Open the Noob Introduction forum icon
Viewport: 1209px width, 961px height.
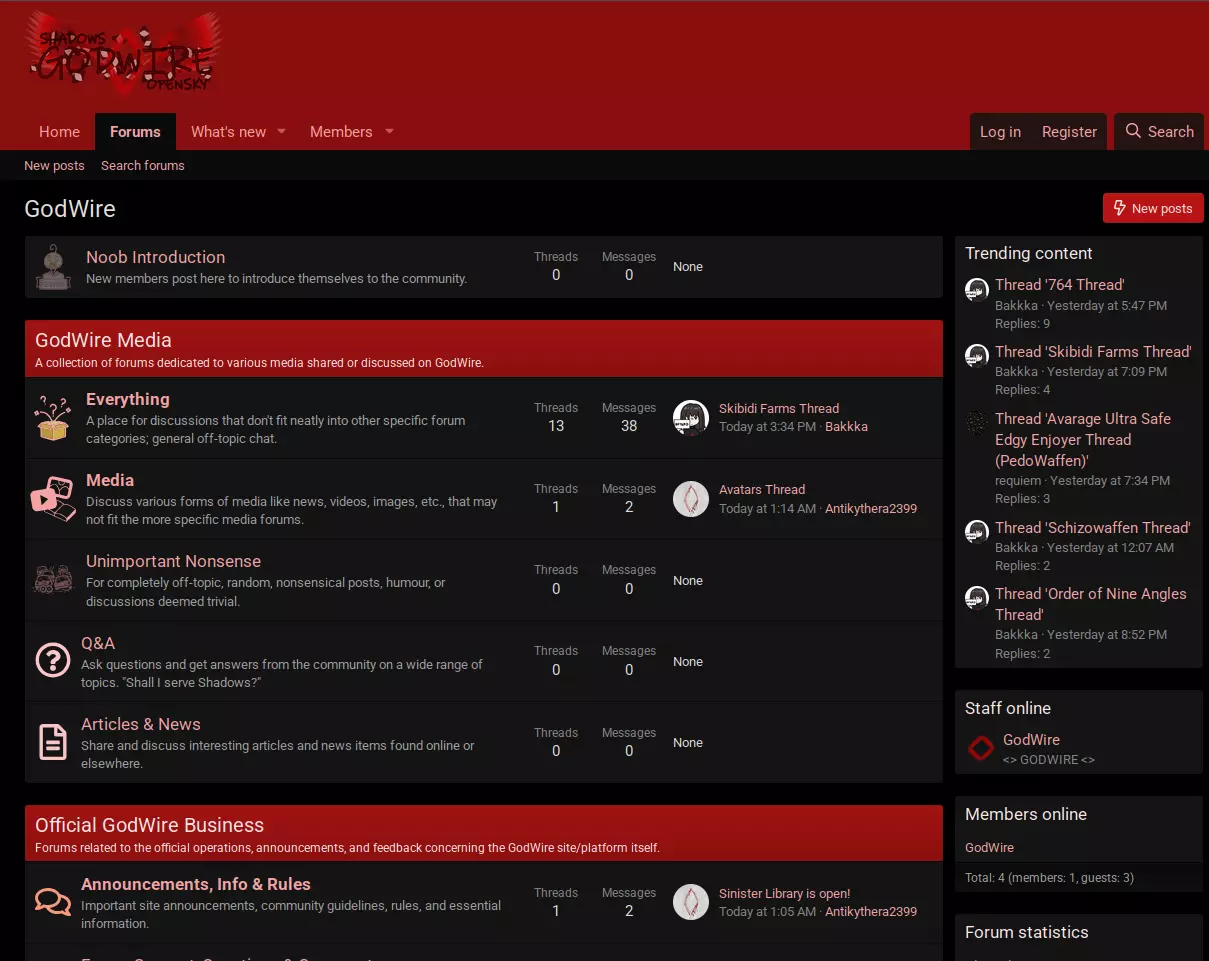(x=53, y=267)
